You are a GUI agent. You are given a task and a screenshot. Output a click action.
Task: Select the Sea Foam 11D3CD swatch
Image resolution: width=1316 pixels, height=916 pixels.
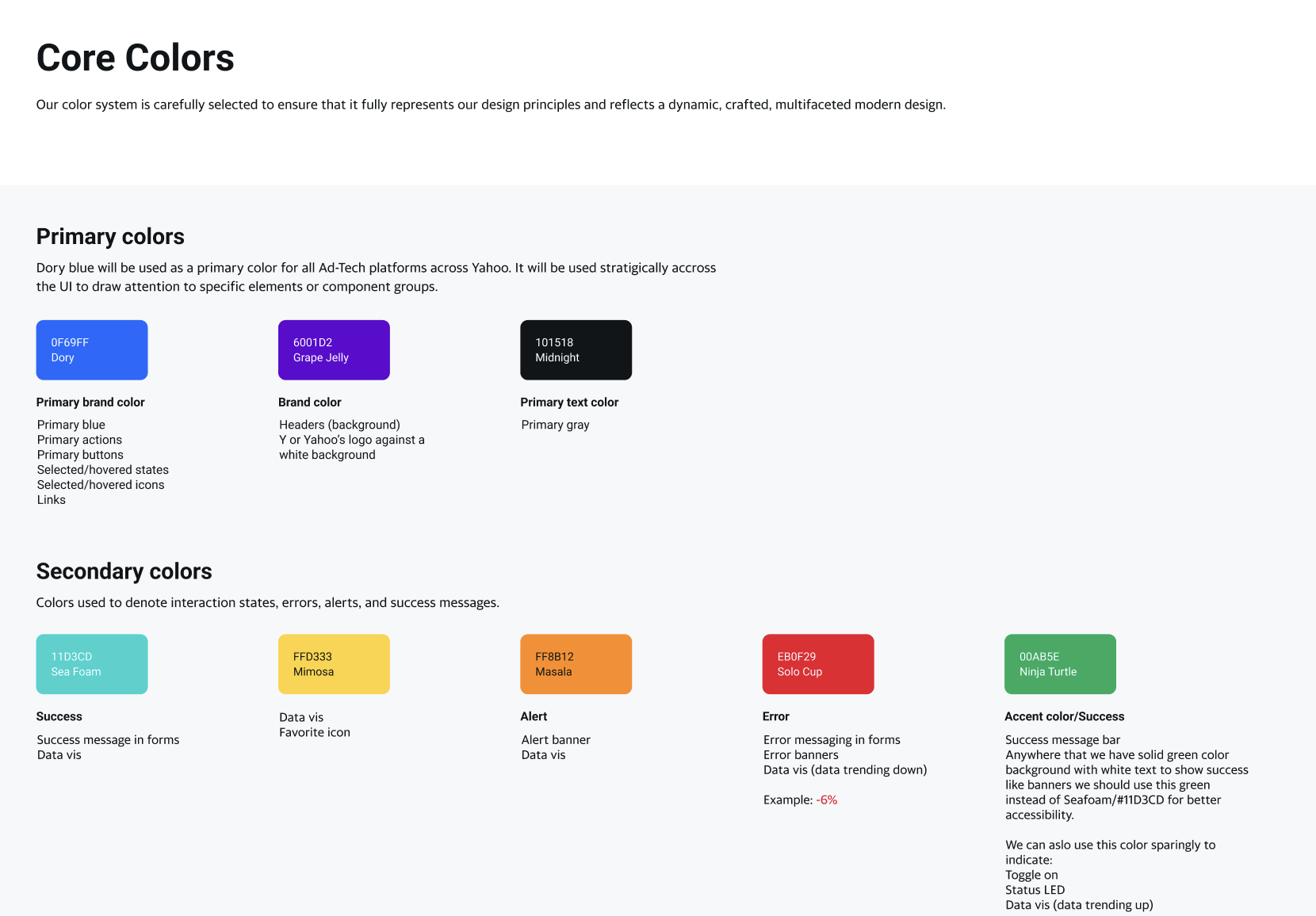[x=92, y=664]
